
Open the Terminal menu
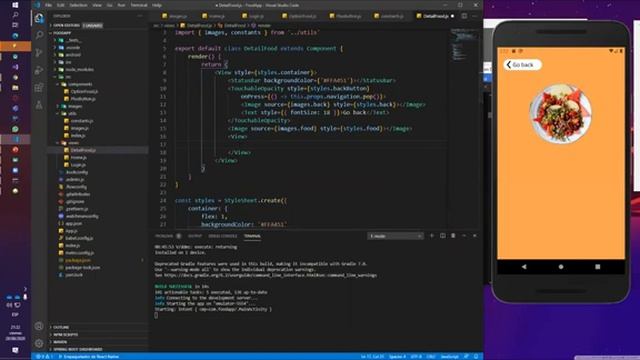139,5
